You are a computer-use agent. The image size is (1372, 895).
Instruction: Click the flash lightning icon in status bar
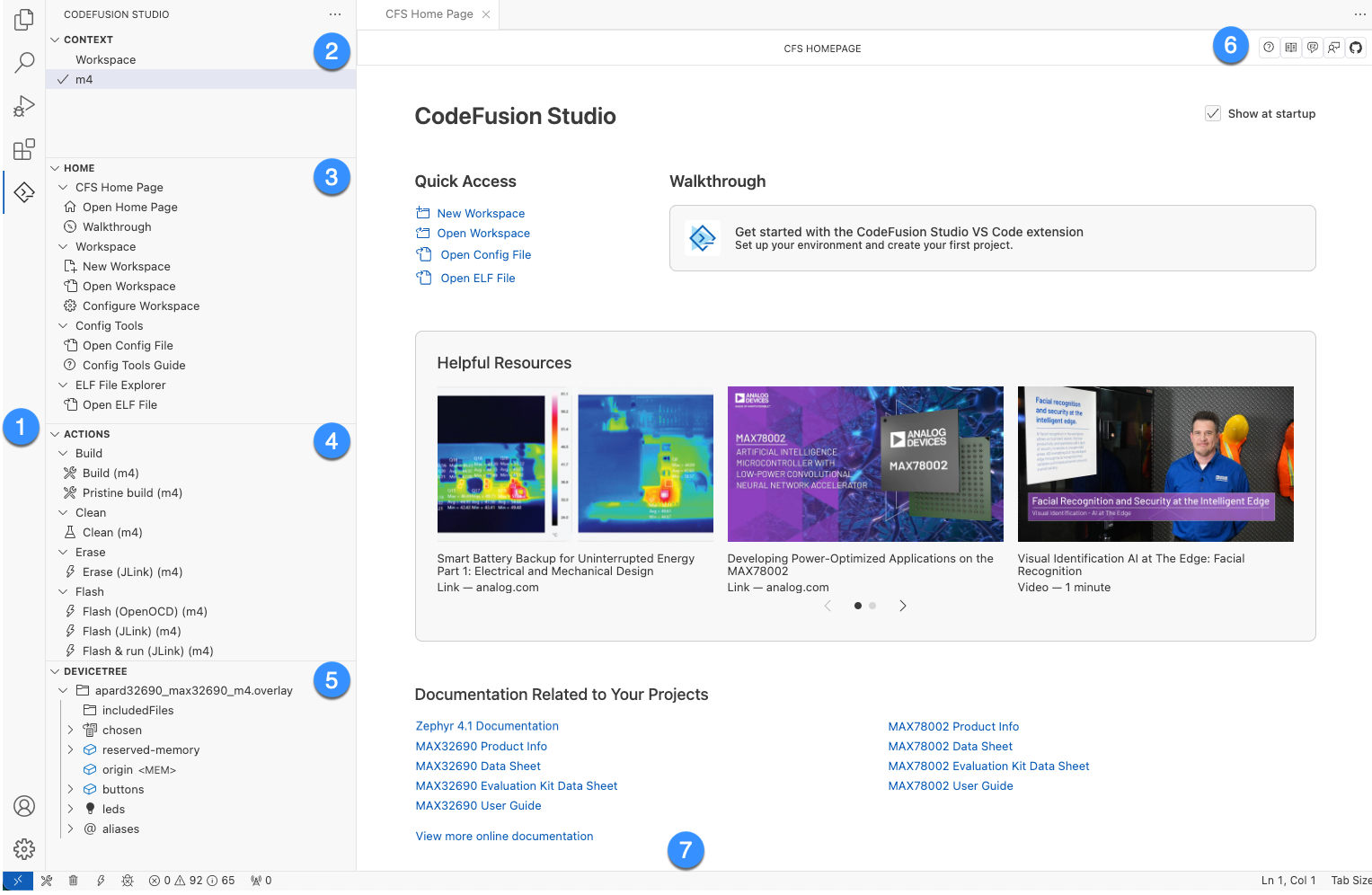[101, 881]
